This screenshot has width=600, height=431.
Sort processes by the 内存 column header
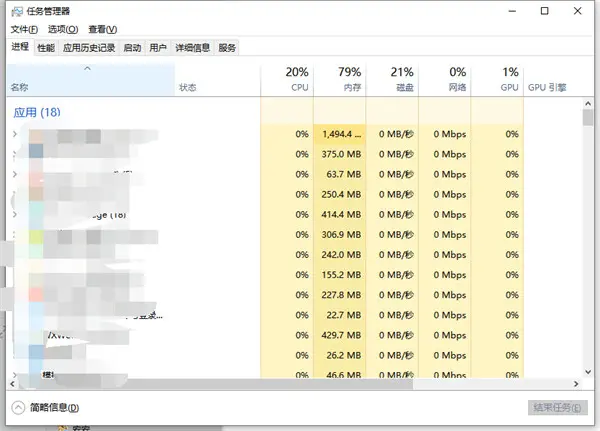[348, 80]
